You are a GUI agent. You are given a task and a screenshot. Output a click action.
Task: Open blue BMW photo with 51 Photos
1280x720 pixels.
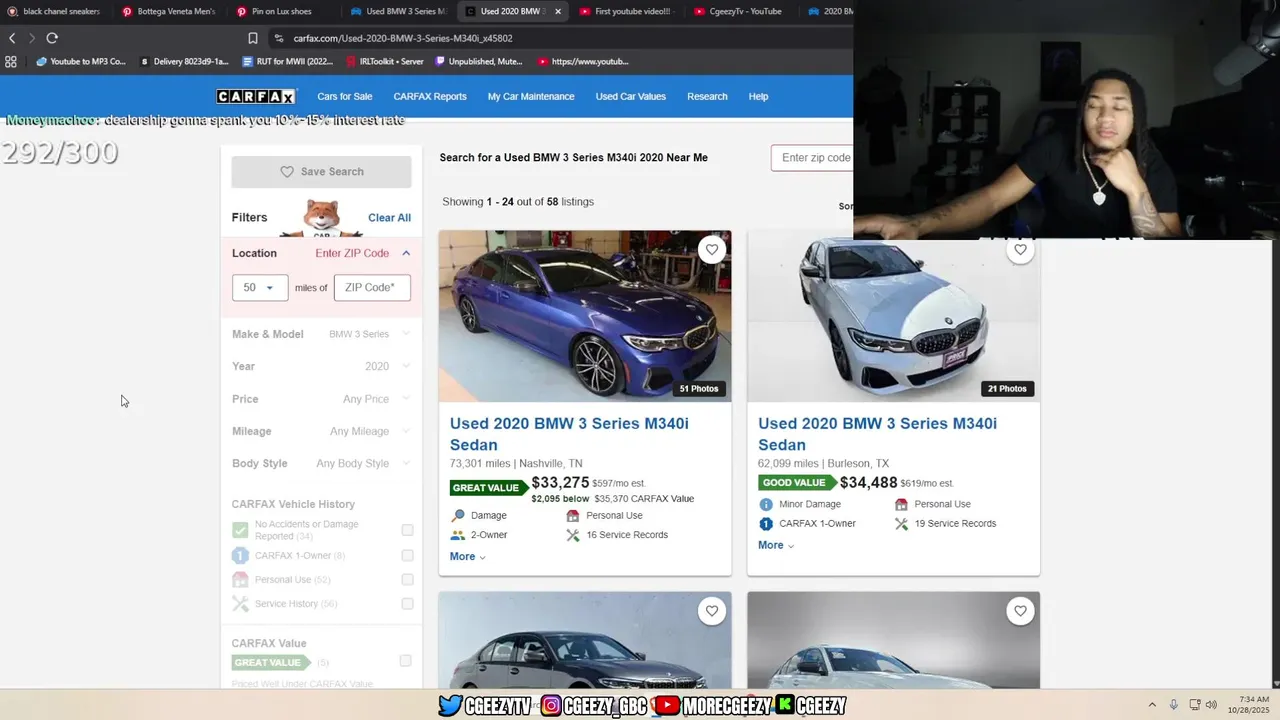(585, 316)
